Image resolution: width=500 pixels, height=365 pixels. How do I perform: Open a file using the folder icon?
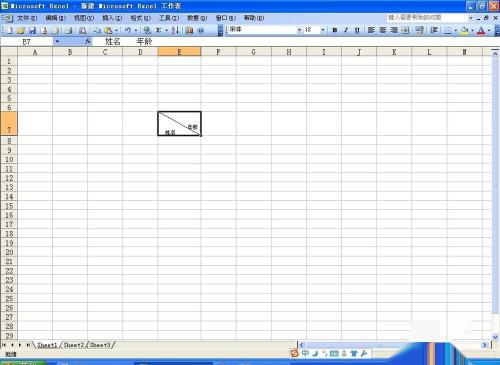(21, 30)
